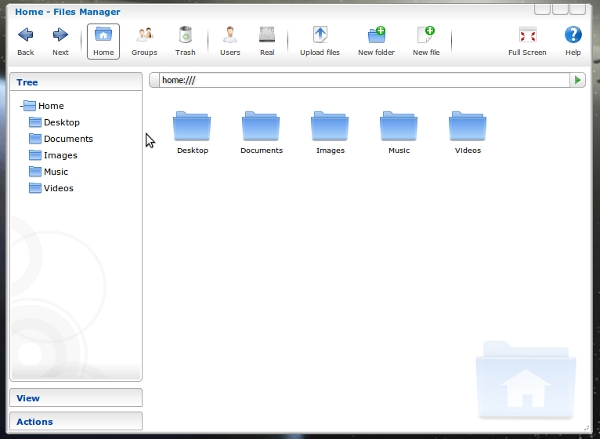Open the Help icon
Screen dimensions: 600x439
tap(573, 35)
